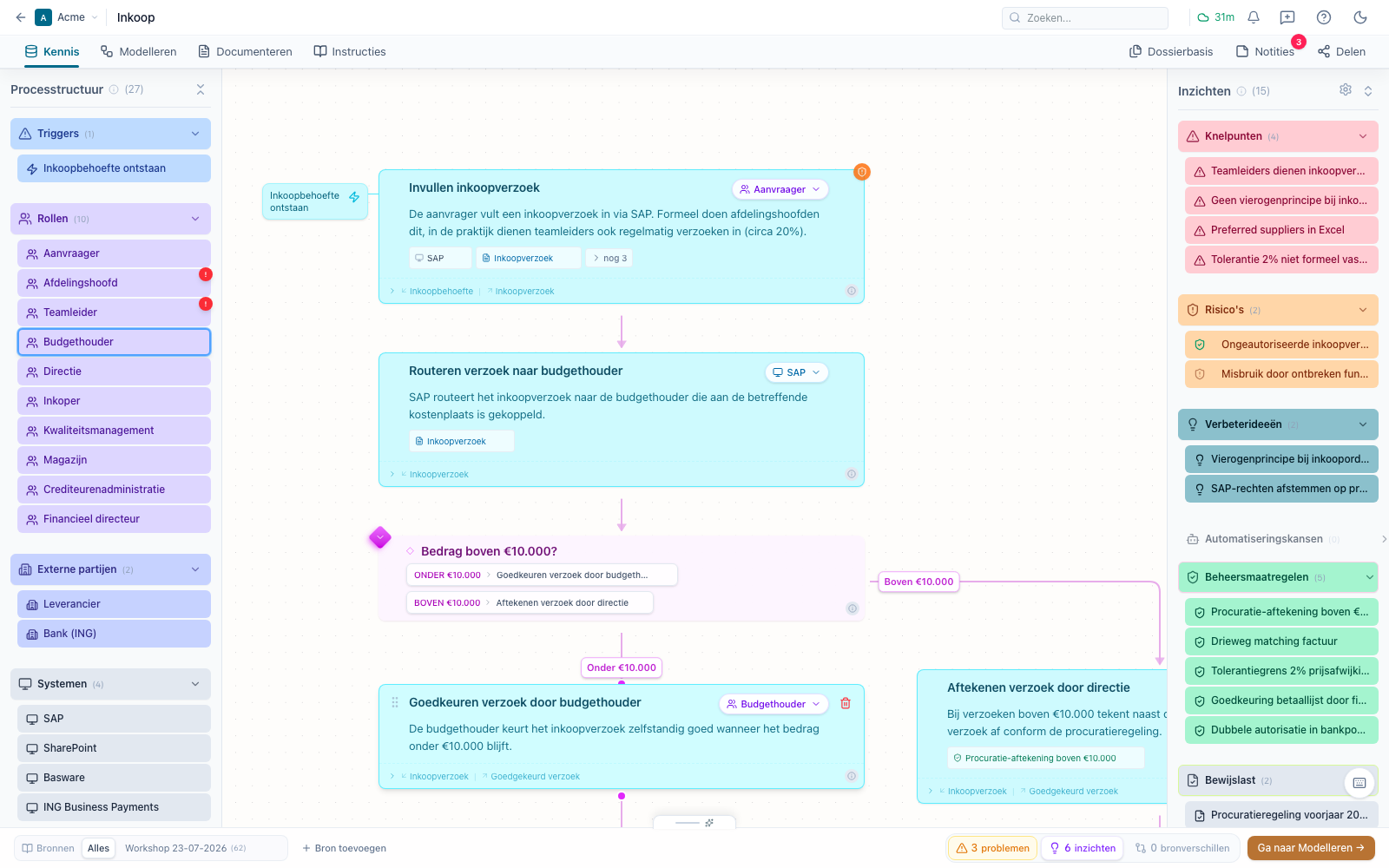Image resolution: width=1389 pixels, height=868 pixels.
Task: Collapse the Processtructuur panel
Action: pyautogui.click(x=201, y=89)
